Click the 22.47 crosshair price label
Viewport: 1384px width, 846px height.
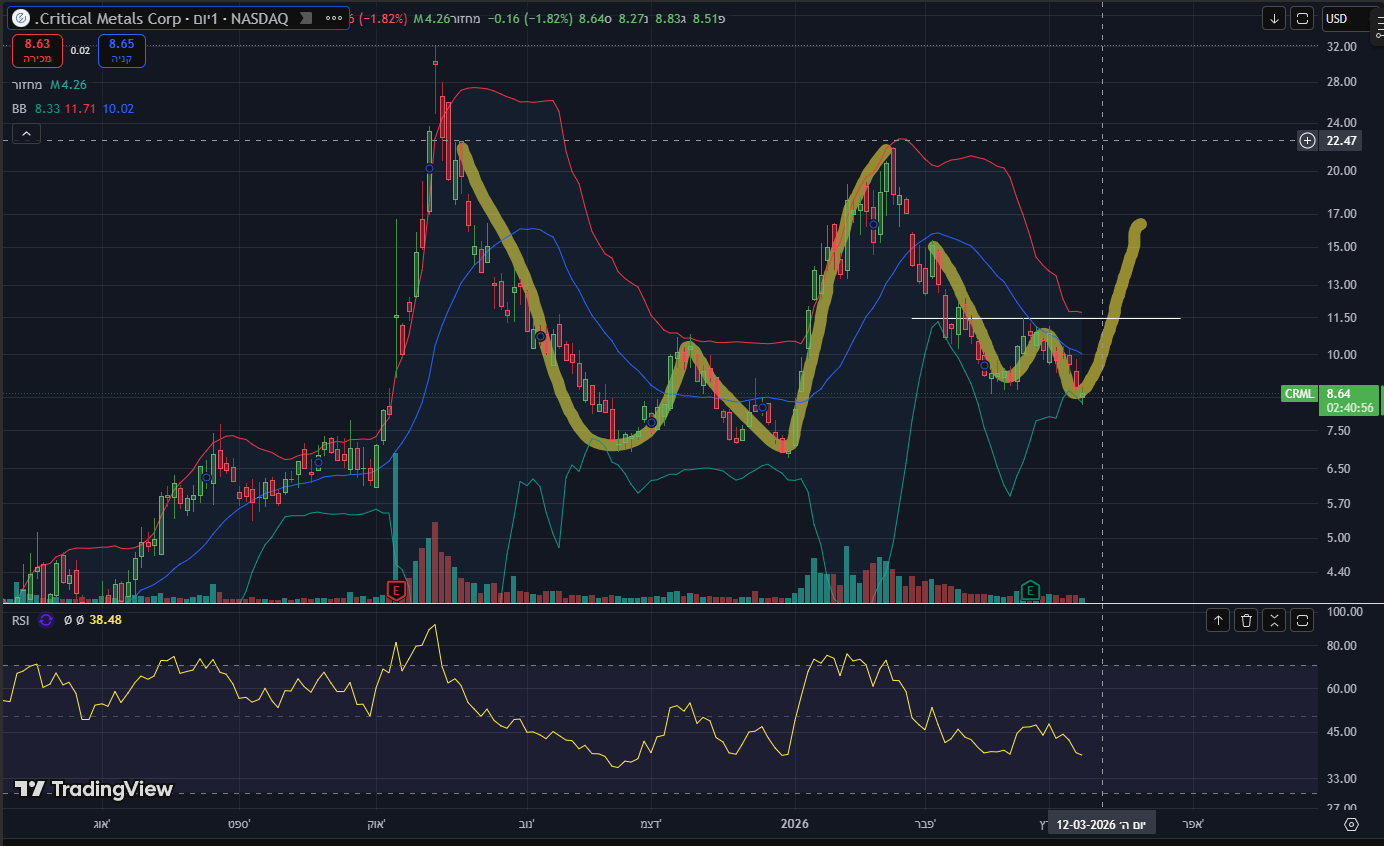click(1341, 140)
